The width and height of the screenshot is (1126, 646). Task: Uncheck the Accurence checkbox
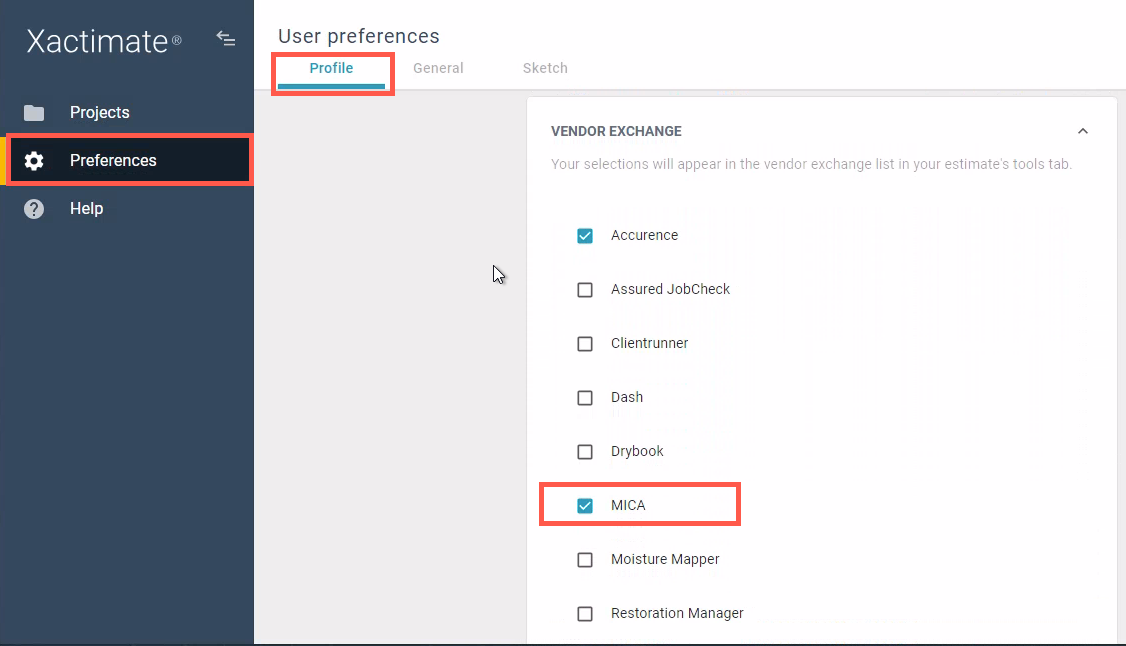coord(585,235)
